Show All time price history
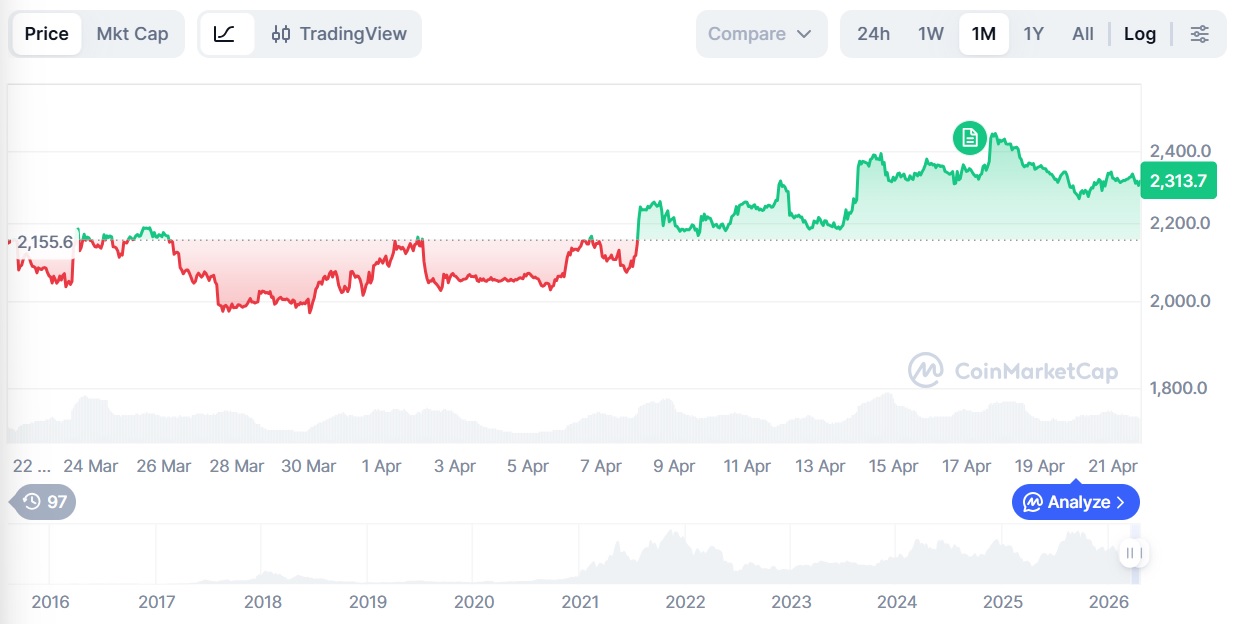The height and width of the screenshot is (624, 1233). (1083, 34)
